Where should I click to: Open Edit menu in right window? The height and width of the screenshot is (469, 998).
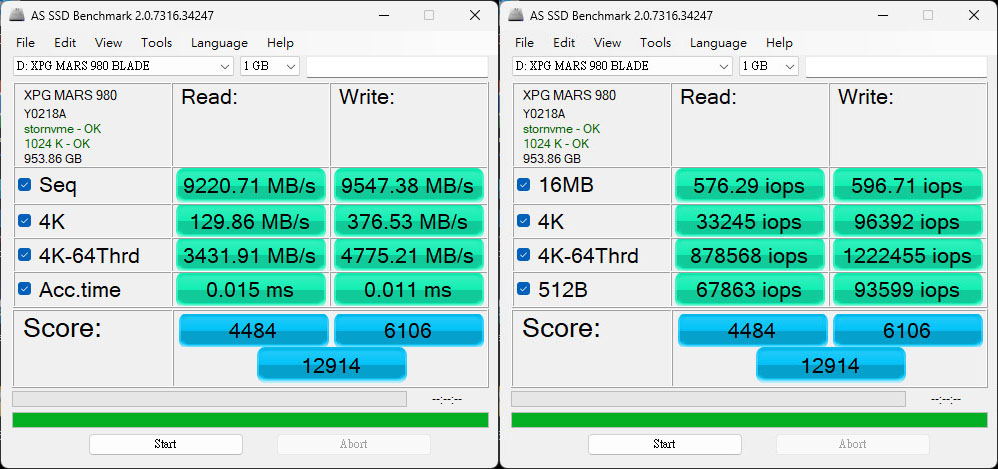[564, 43]
